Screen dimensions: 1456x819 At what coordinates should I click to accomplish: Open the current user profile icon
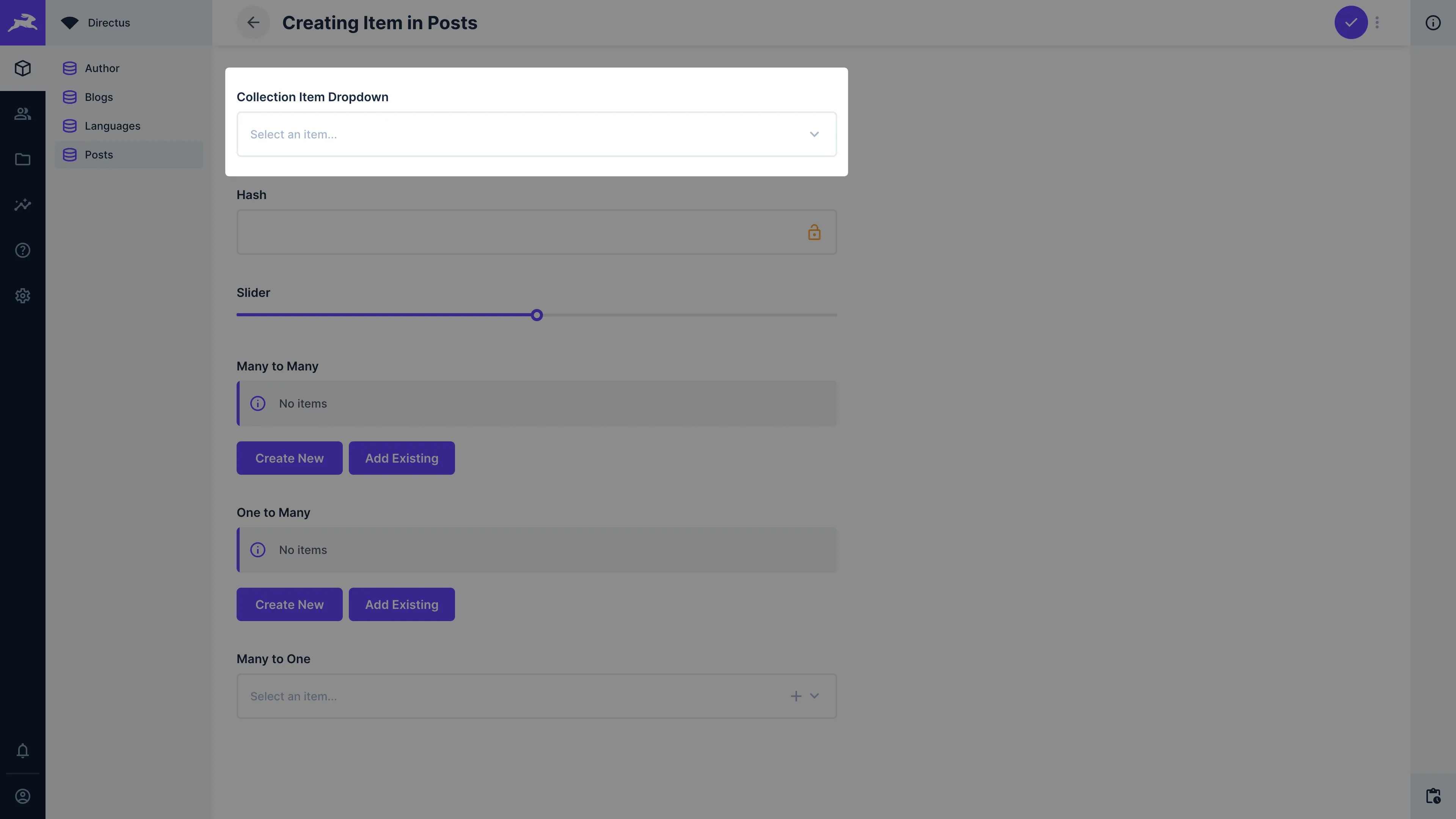click(x=23, y=796)
